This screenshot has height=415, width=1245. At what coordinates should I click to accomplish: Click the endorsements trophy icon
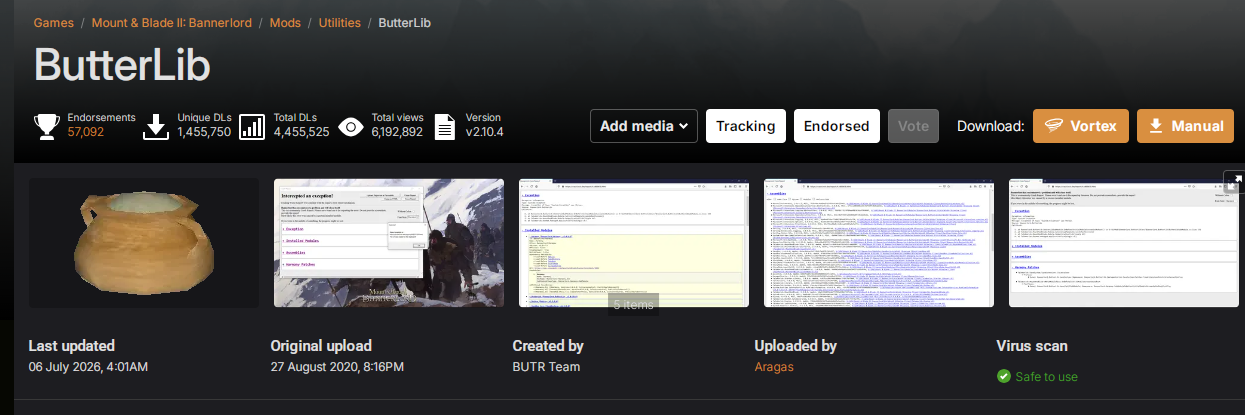(x=47, y=126)
